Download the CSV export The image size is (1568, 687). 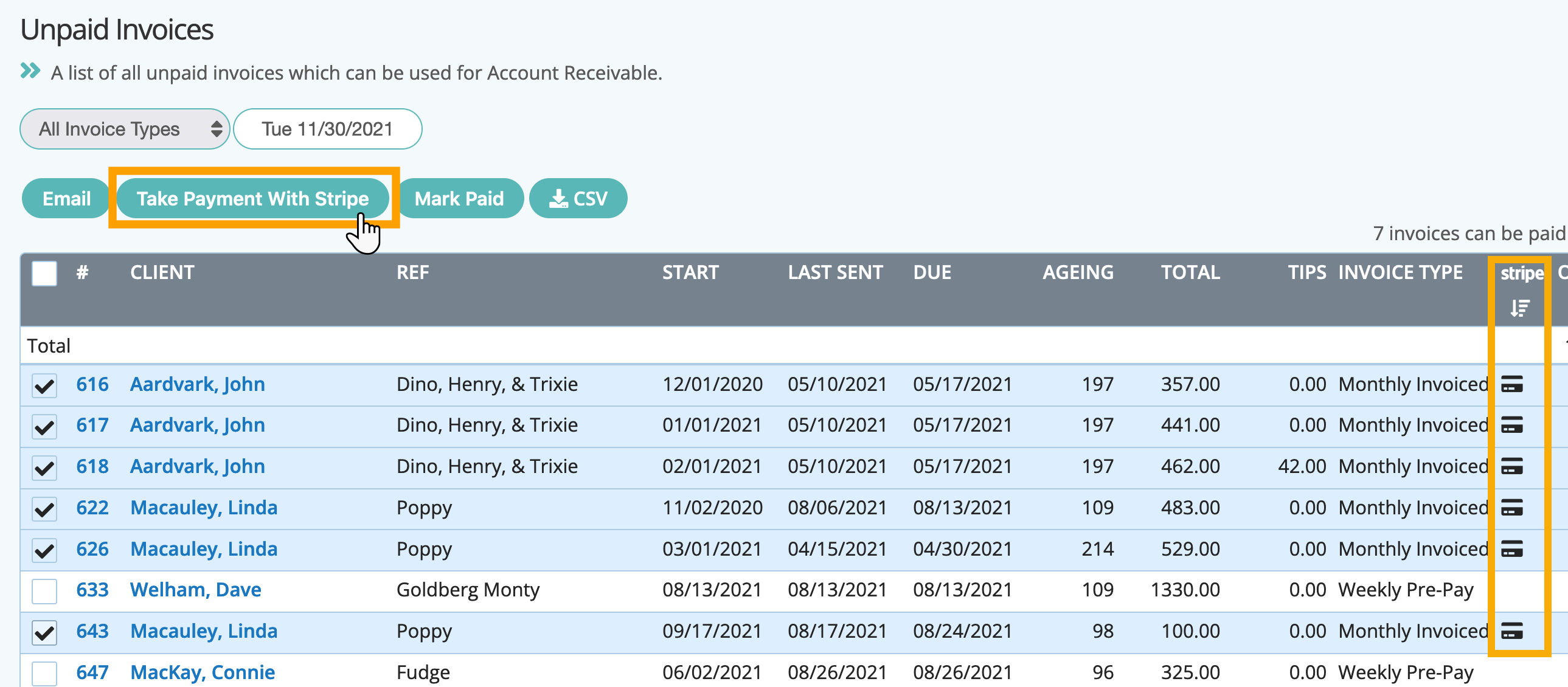578,198
